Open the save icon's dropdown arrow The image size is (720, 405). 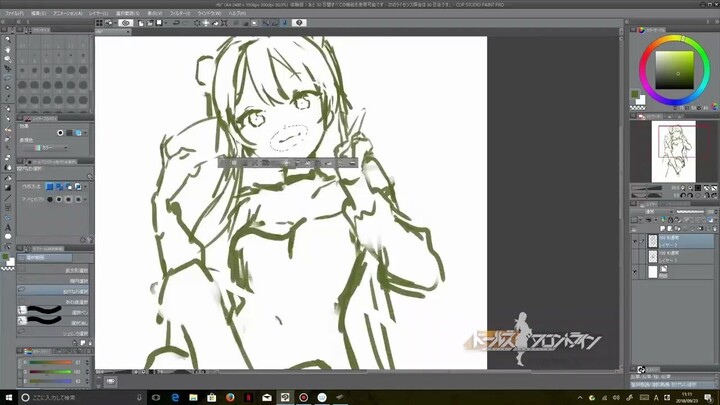pos(165,22)
